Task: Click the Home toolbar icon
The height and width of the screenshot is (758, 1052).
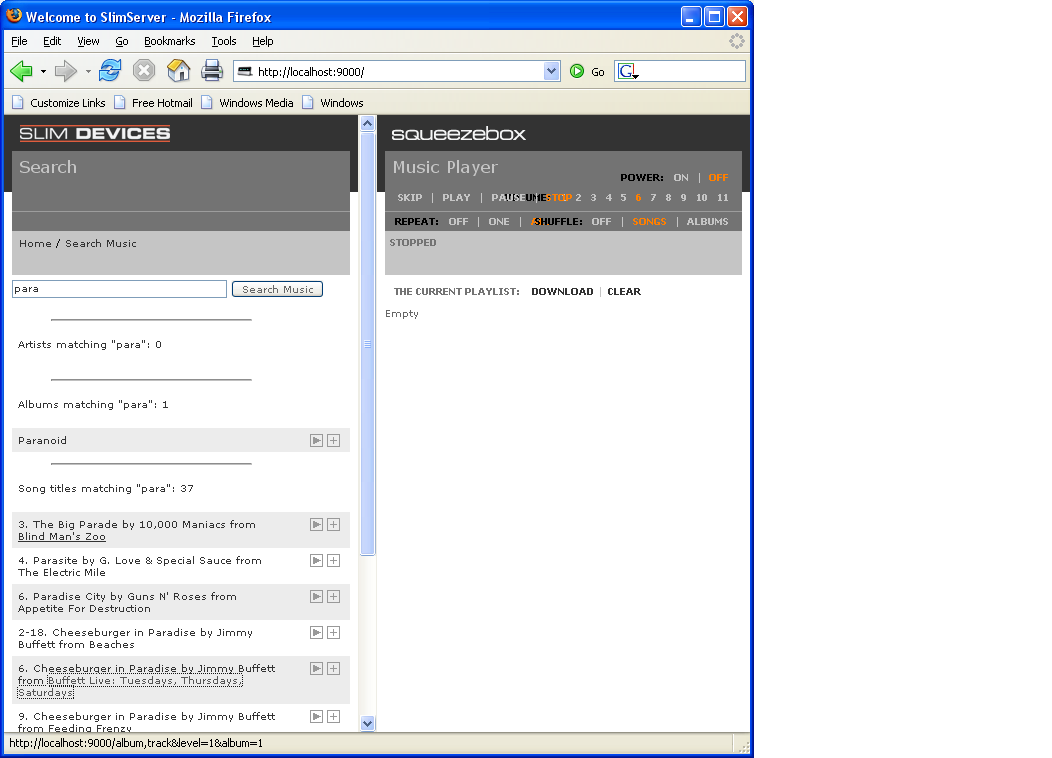Action: (x=178, y=71)
